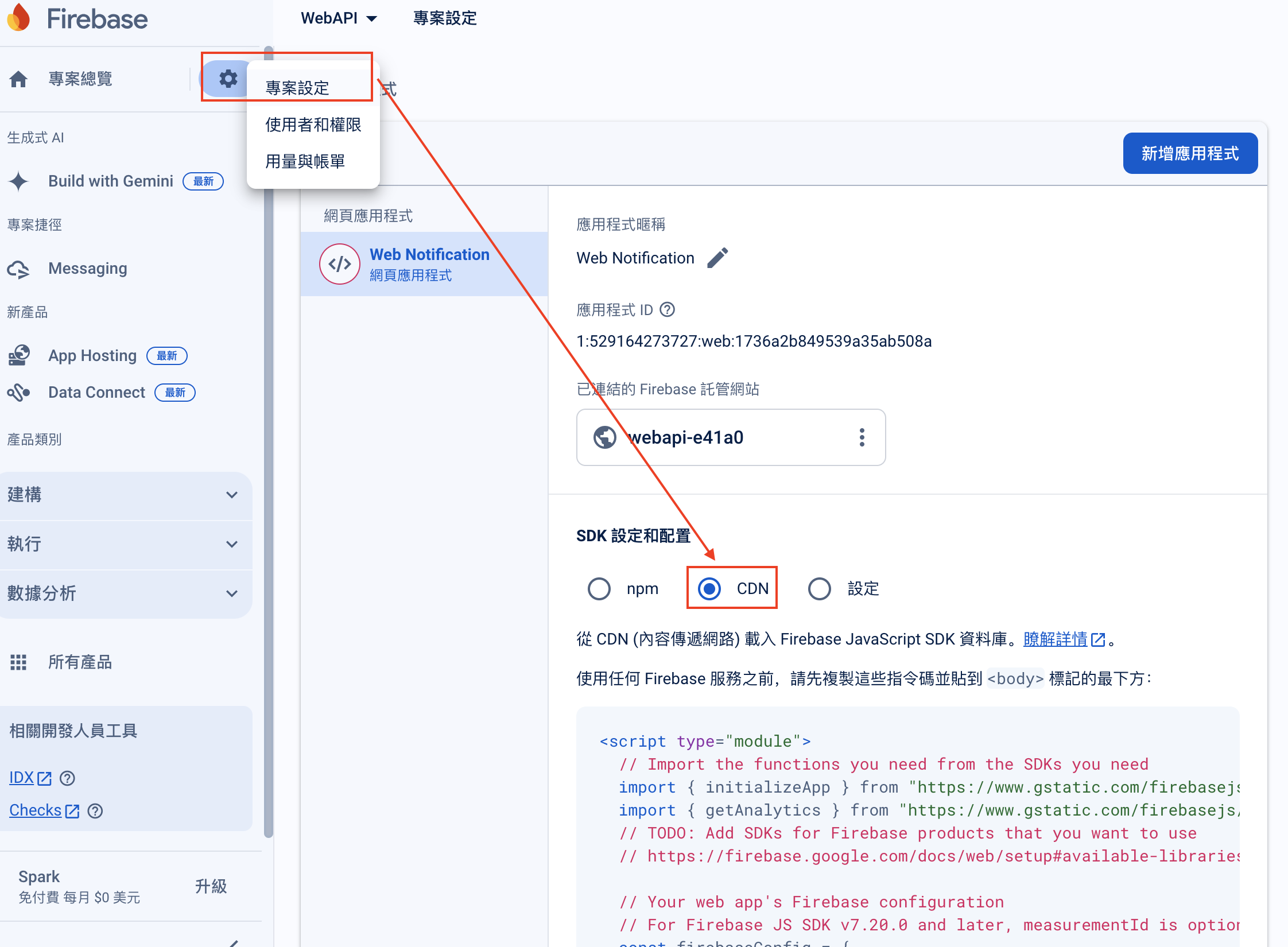Image resolution: width=1288 pixels, height=947 pixels.
Task: Click the Build with Gemini sparkle icon
Action: point(18,181)
